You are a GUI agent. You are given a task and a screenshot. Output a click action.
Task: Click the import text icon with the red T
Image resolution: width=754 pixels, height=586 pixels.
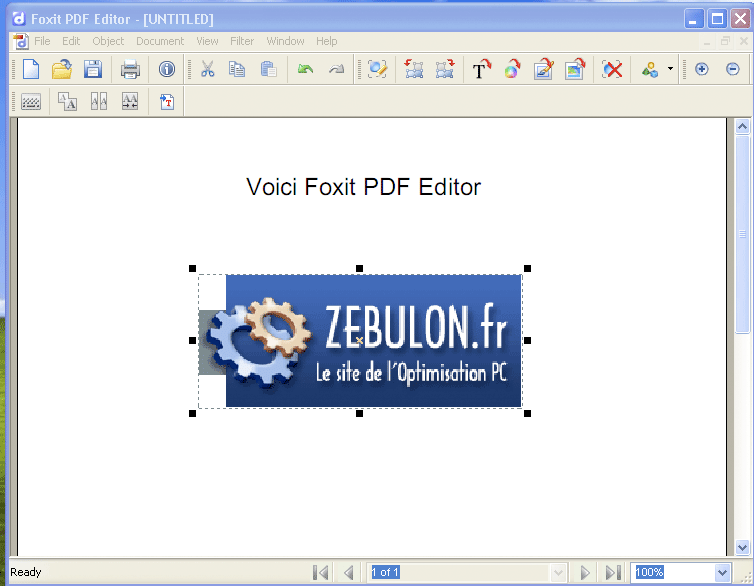(167, 101)
